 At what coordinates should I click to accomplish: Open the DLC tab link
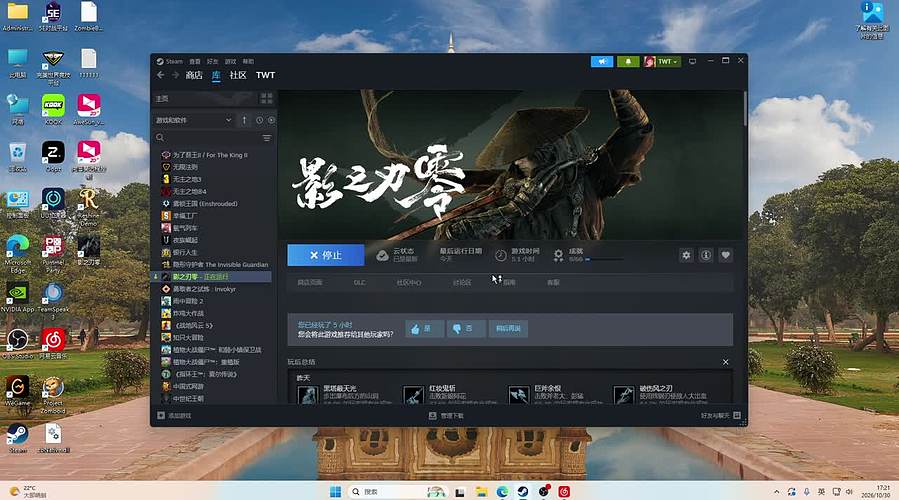(x=359, y=283)
